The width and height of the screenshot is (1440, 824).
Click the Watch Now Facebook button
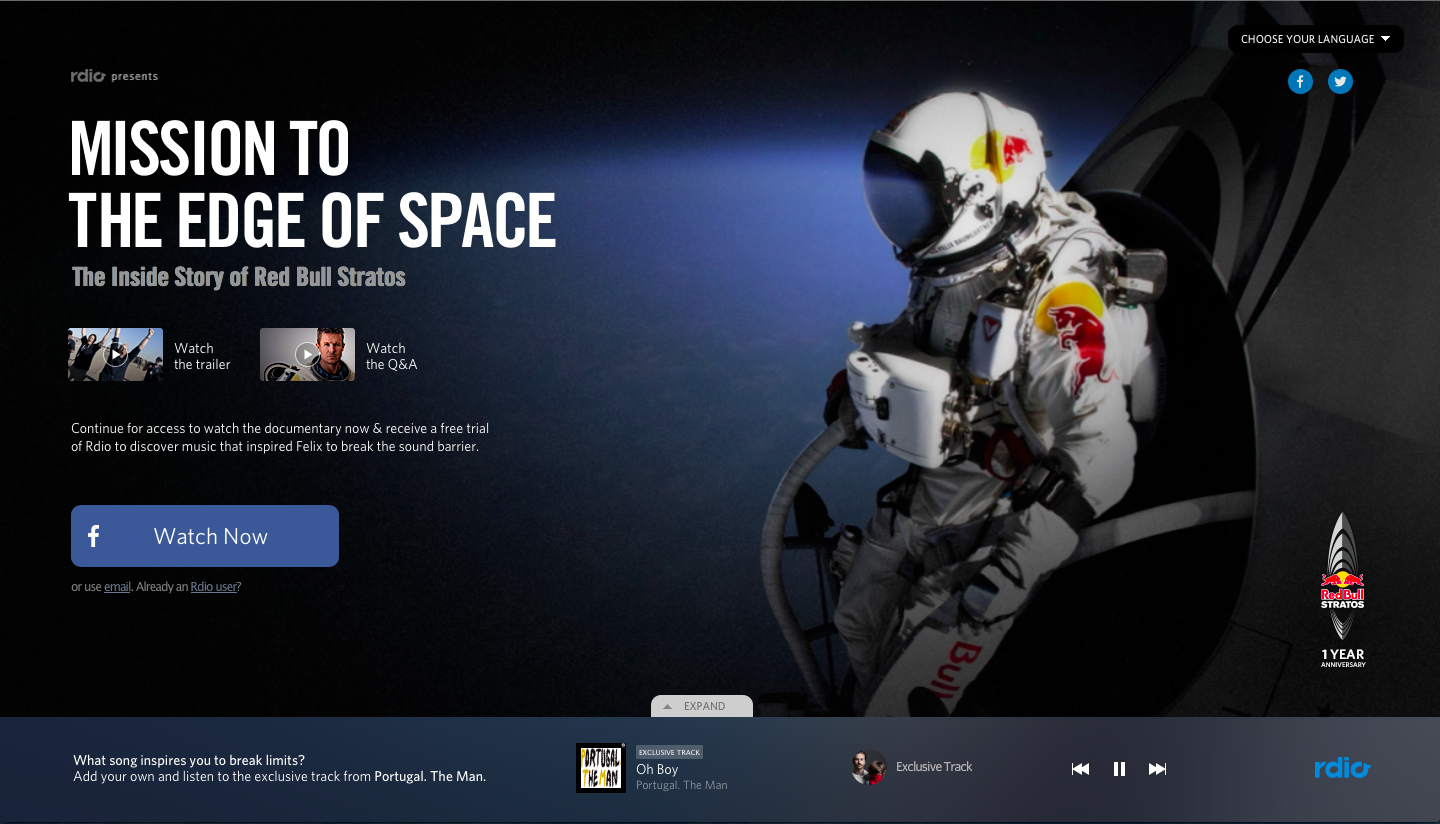205,536
